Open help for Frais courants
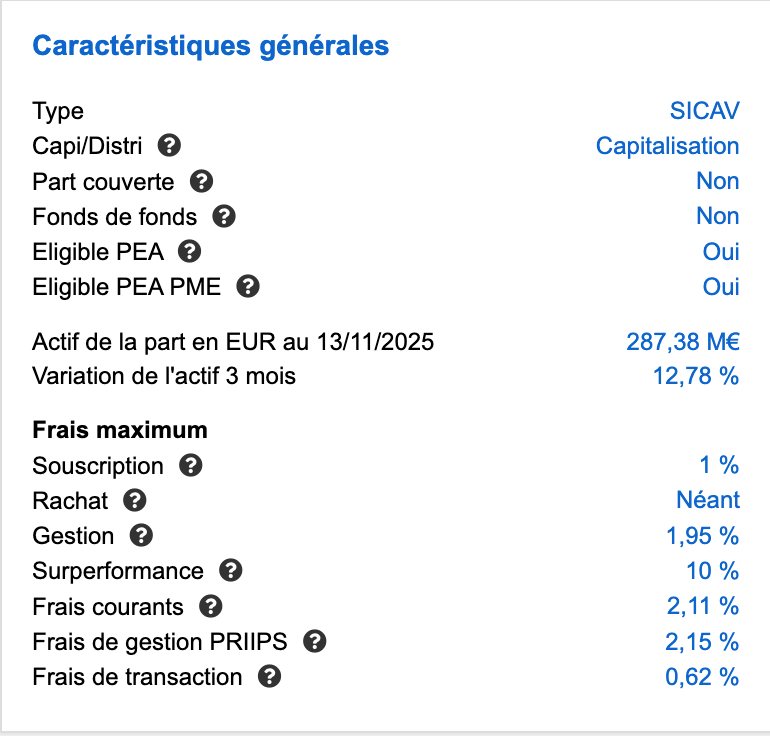 click(x=210, y=606)
